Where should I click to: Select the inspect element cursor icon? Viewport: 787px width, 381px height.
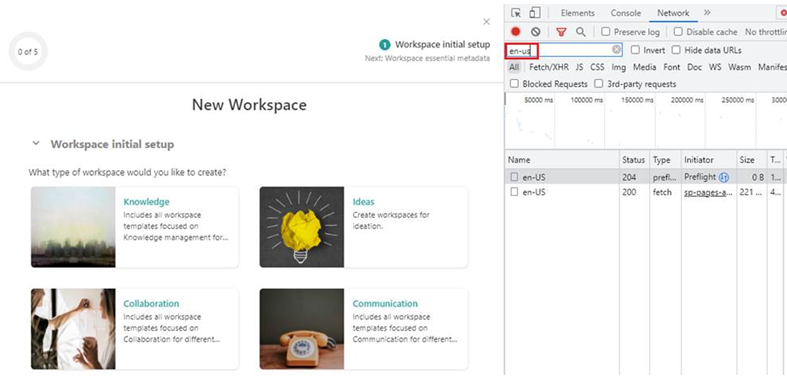515,13
